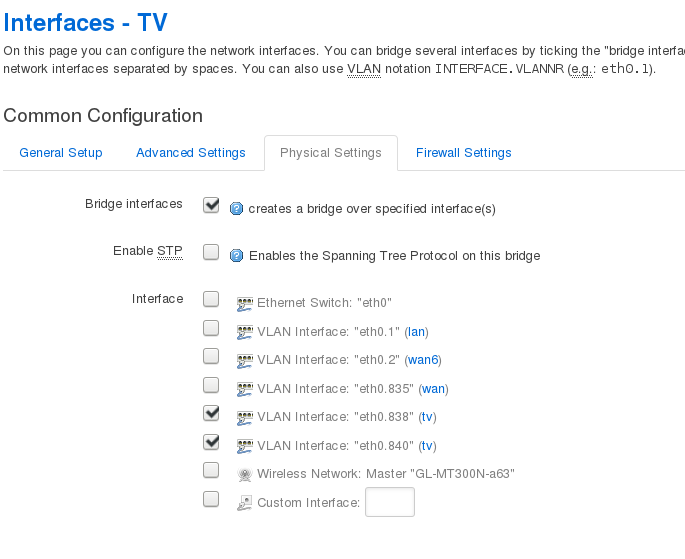Click VLAN Interface eth0.835 icon
The width and height of the screenshot is (685, 559).
(244, 389)
